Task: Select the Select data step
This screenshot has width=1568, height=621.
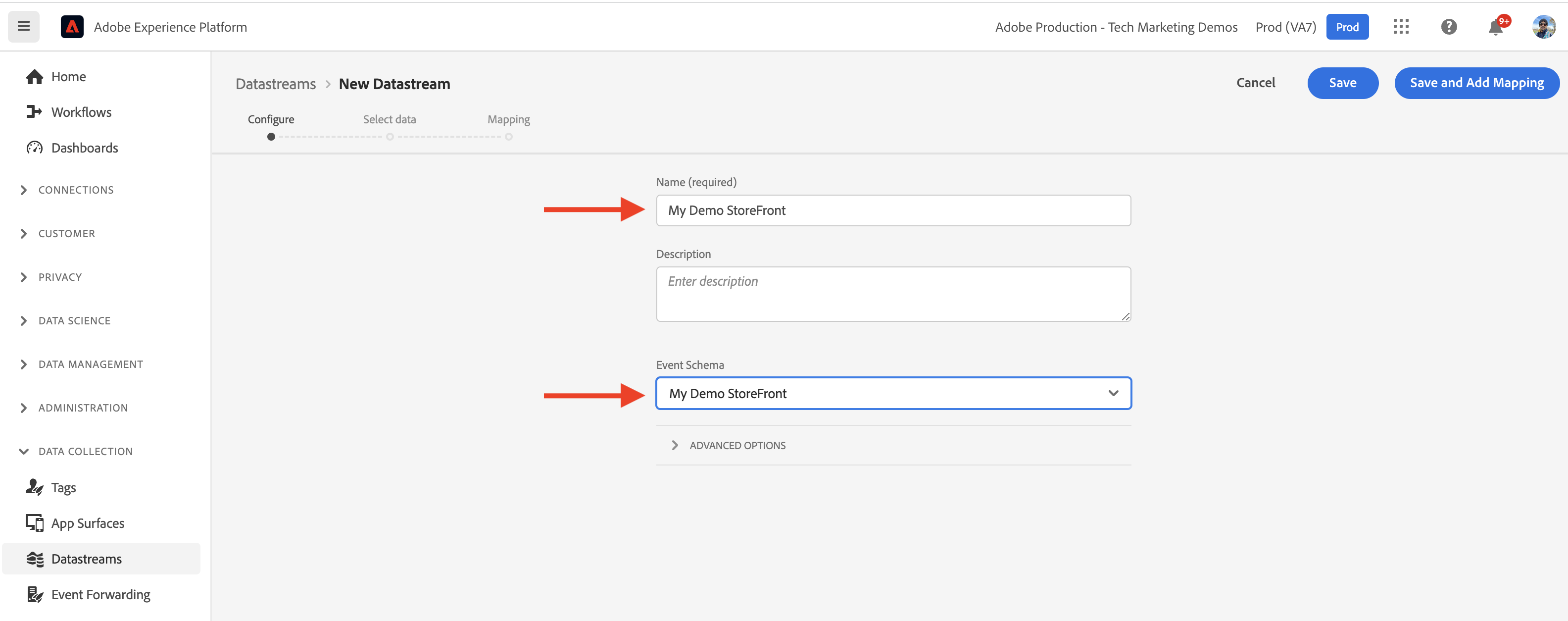Action: pyautogui.click(x=390, y=119)
